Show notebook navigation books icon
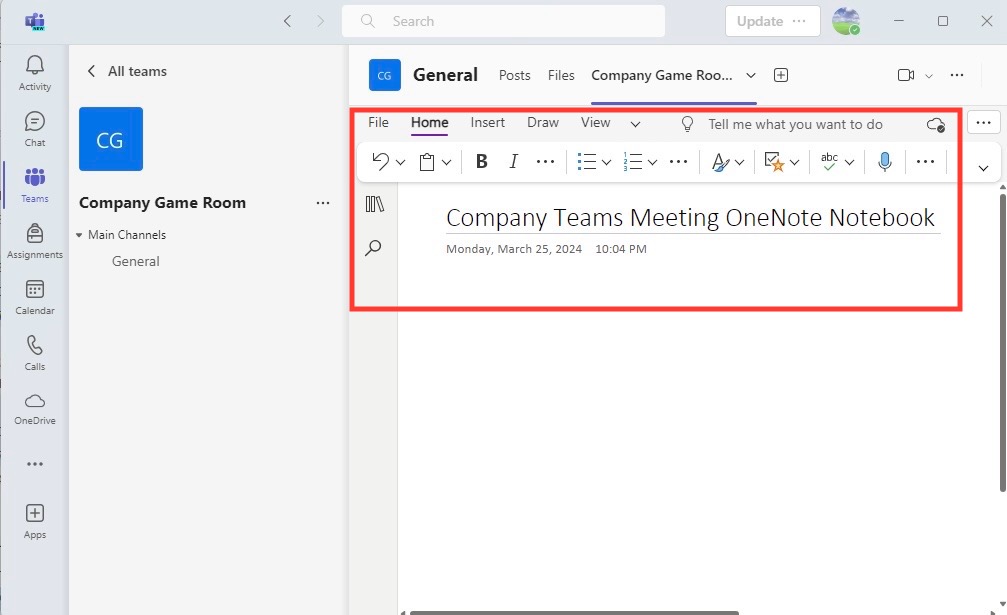 pos(374,204)
